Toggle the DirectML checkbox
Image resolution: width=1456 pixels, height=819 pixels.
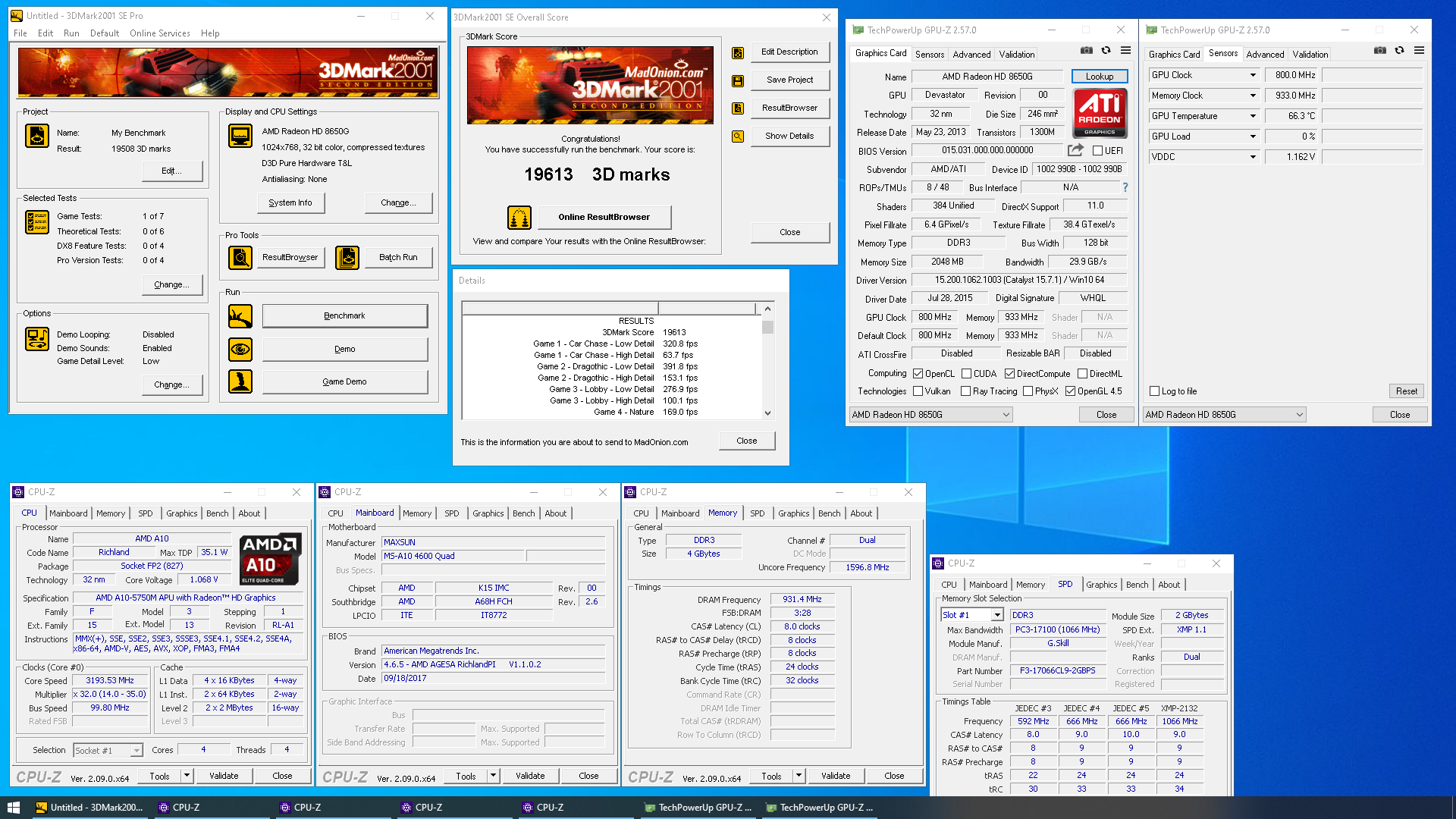click(x=1083, y=374)
